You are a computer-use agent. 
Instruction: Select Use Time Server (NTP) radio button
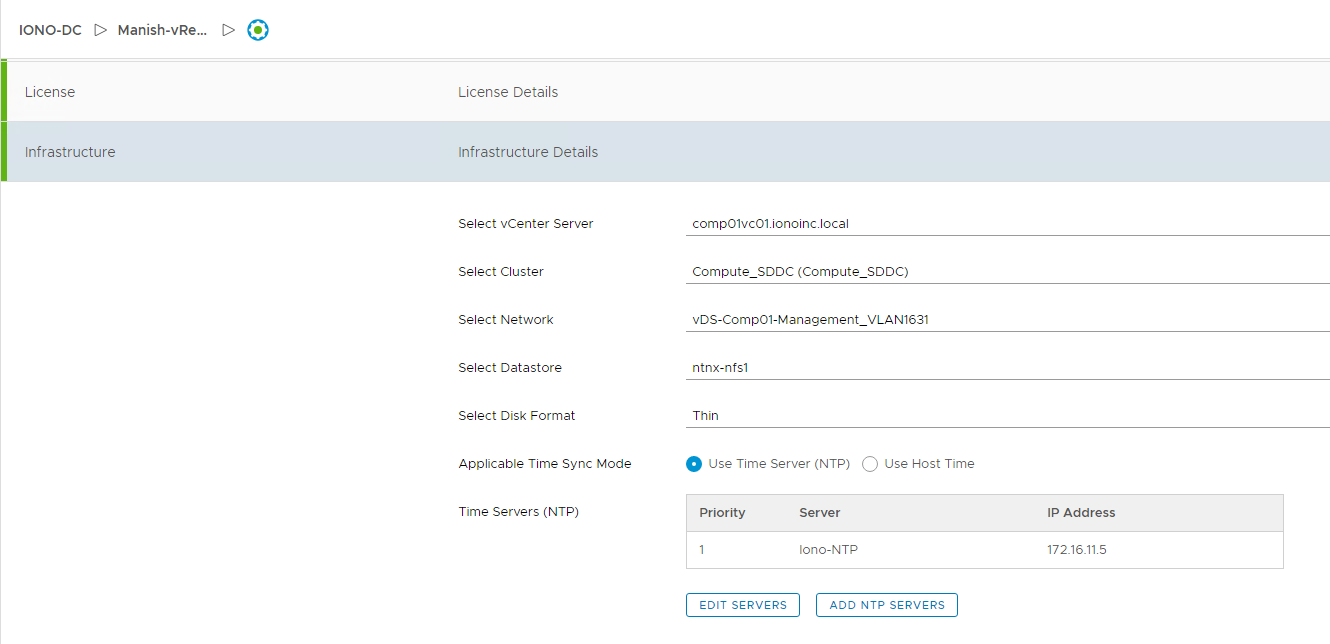coord(694,464)
